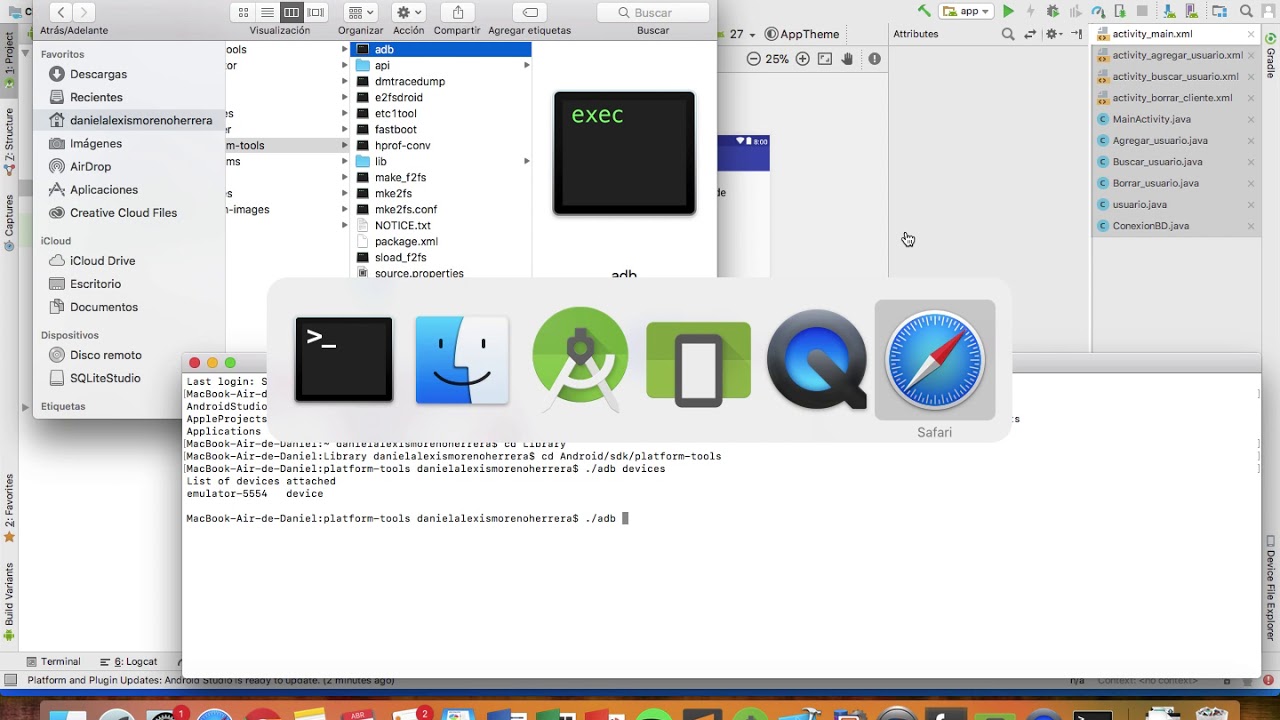This screenshot has height=720, width=1280.
Task: Choose QuickTime Player in the app switcher
Action: click(x=817, y=359)
